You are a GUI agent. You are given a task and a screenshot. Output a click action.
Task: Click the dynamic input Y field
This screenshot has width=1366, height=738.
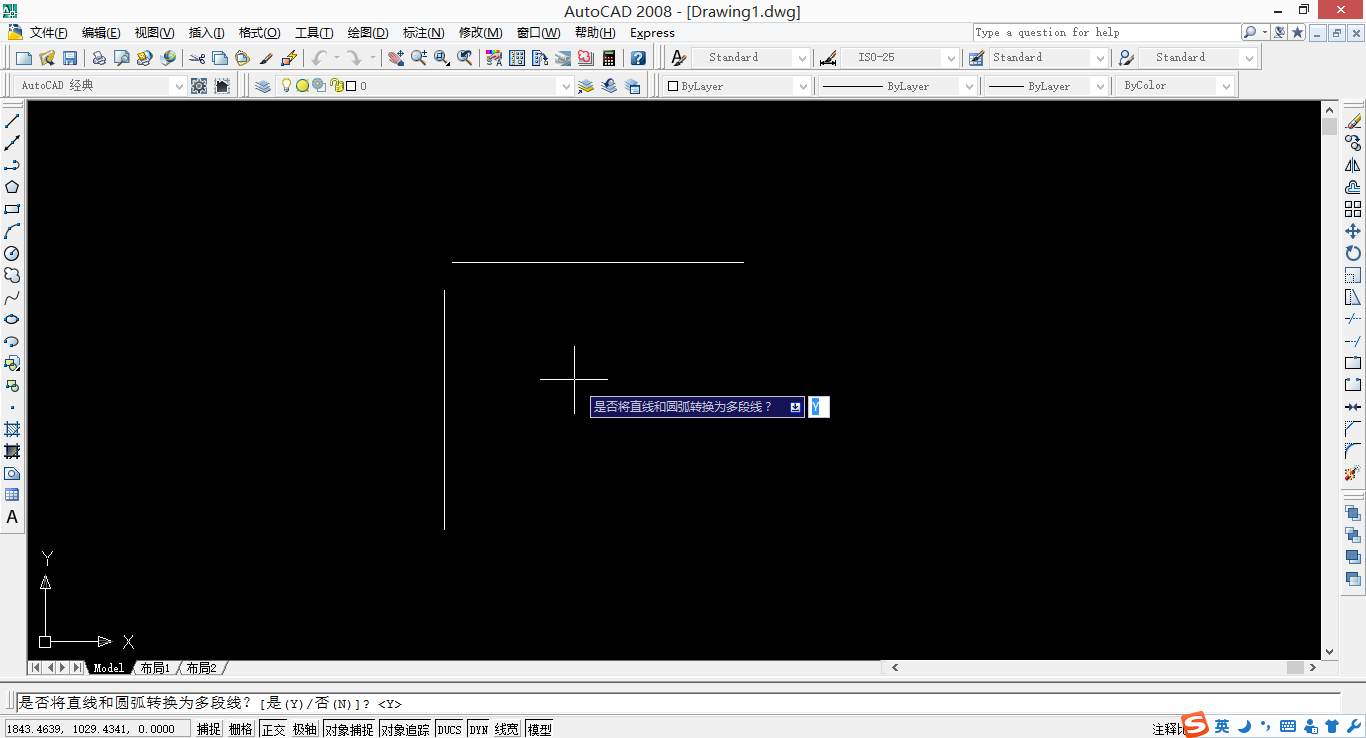[818, 407]
